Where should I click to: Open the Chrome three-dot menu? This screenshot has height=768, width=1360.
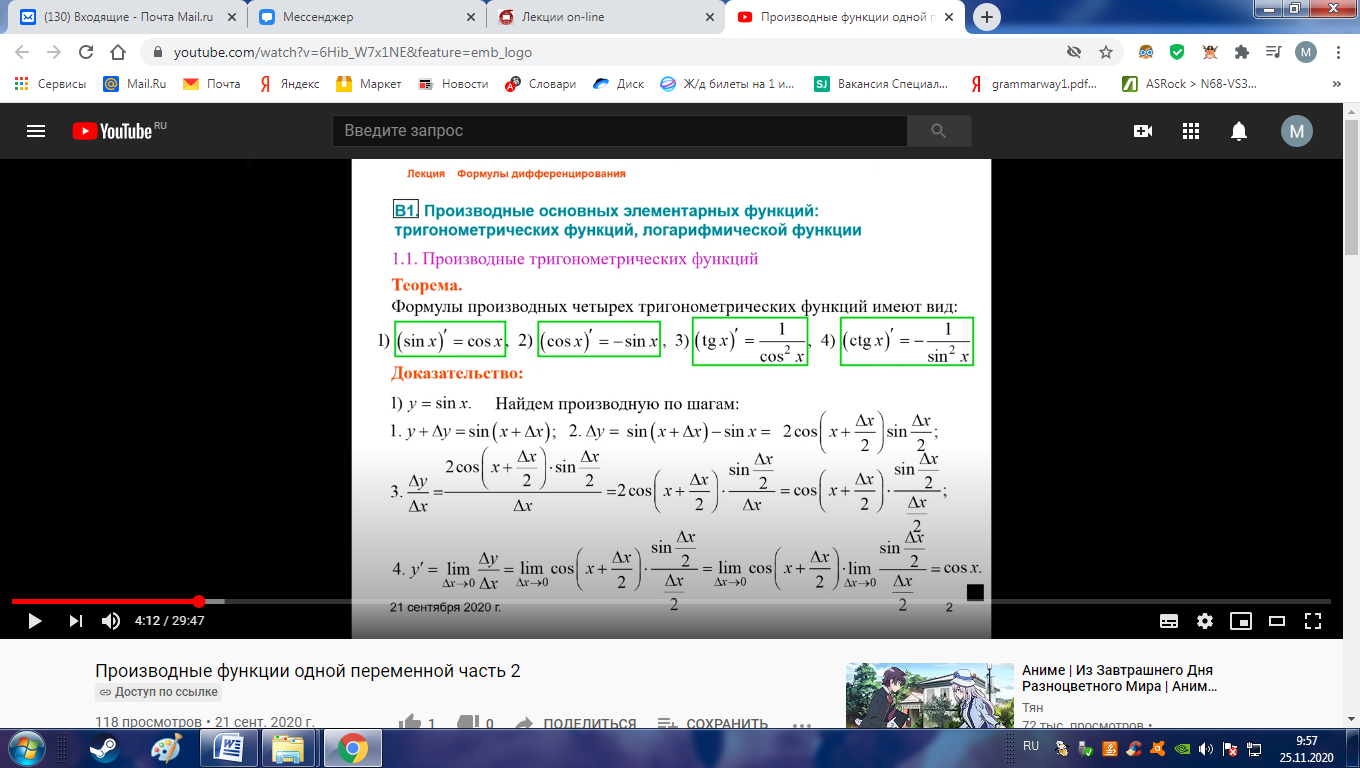(x=1338, y=52)
